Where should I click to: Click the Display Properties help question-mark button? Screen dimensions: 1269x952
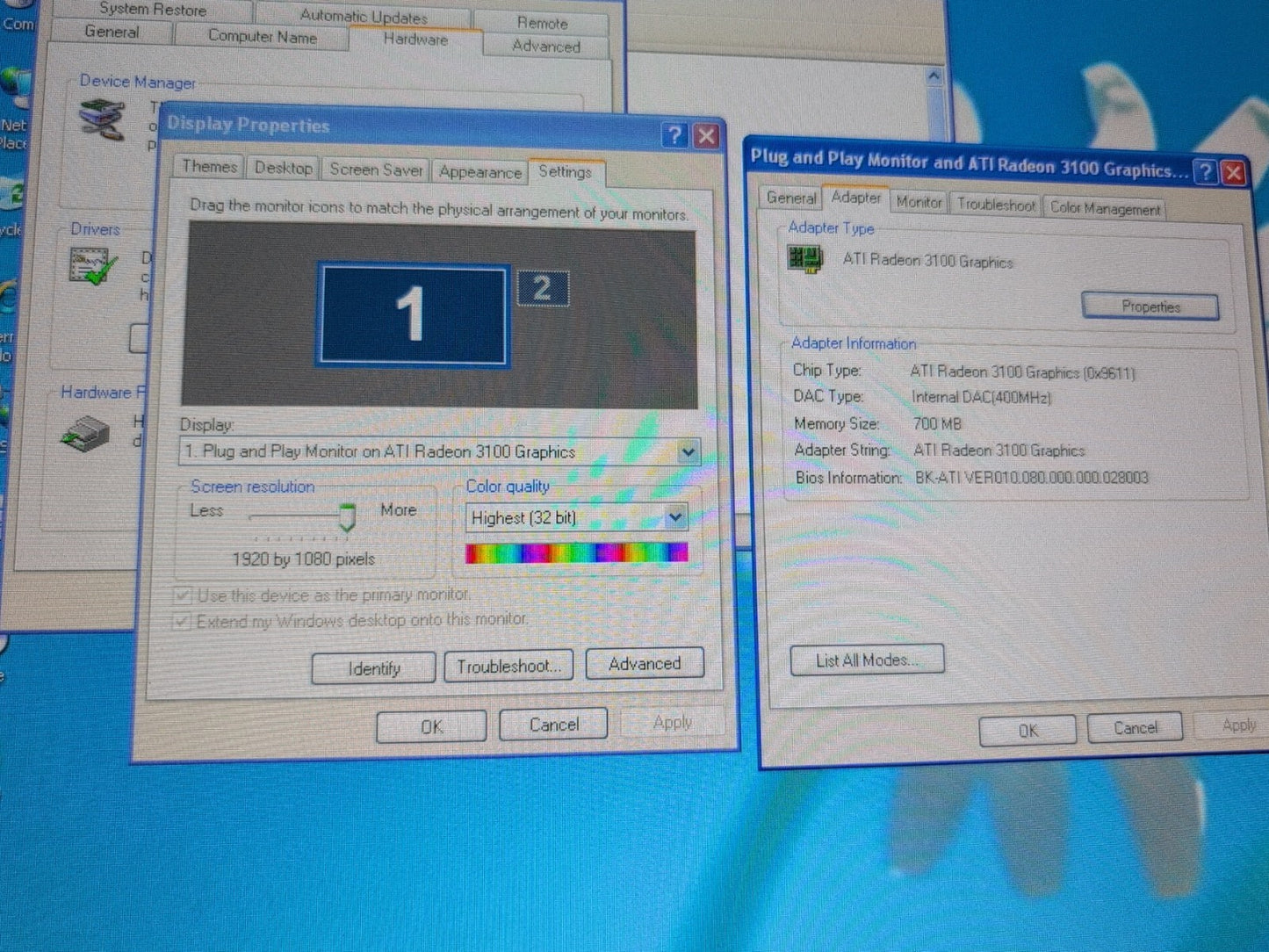click(674, 135)
